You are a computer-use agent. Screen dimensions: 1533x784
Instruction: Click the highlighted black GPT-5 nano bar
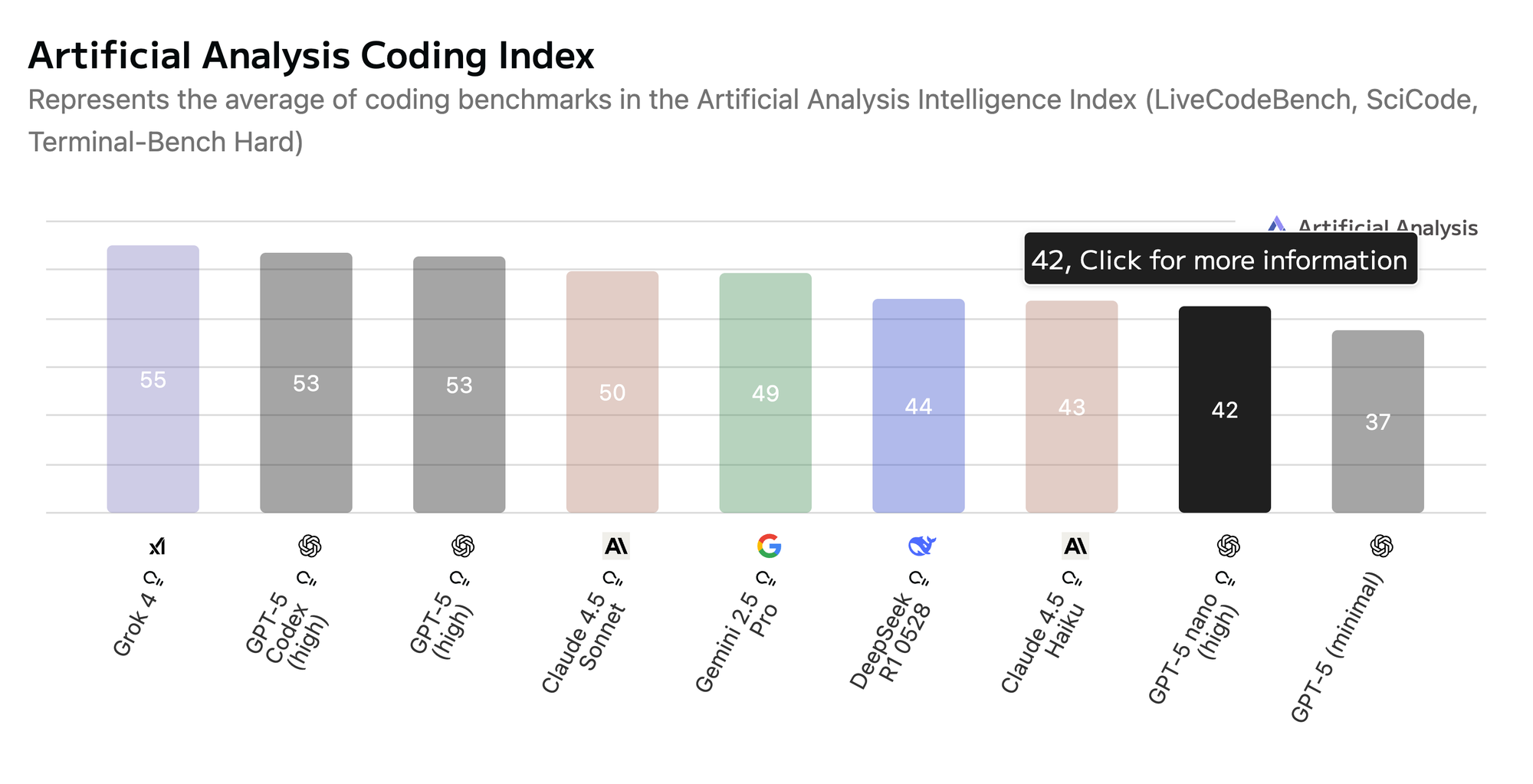(x=1224, y=409)
